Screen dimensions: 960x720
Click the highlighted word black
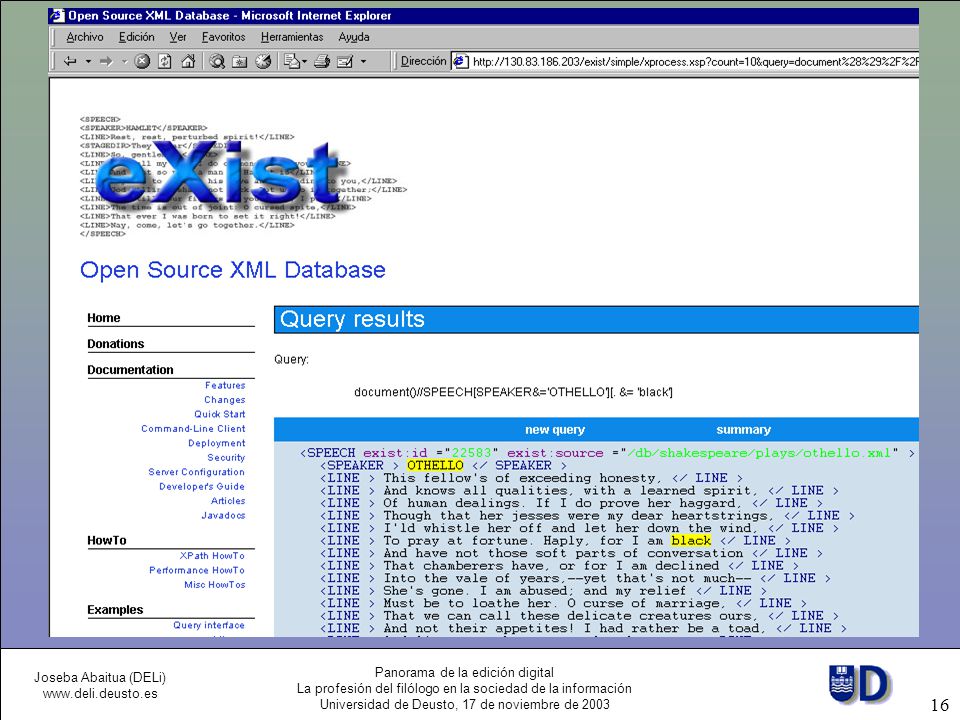coord(691,541)
